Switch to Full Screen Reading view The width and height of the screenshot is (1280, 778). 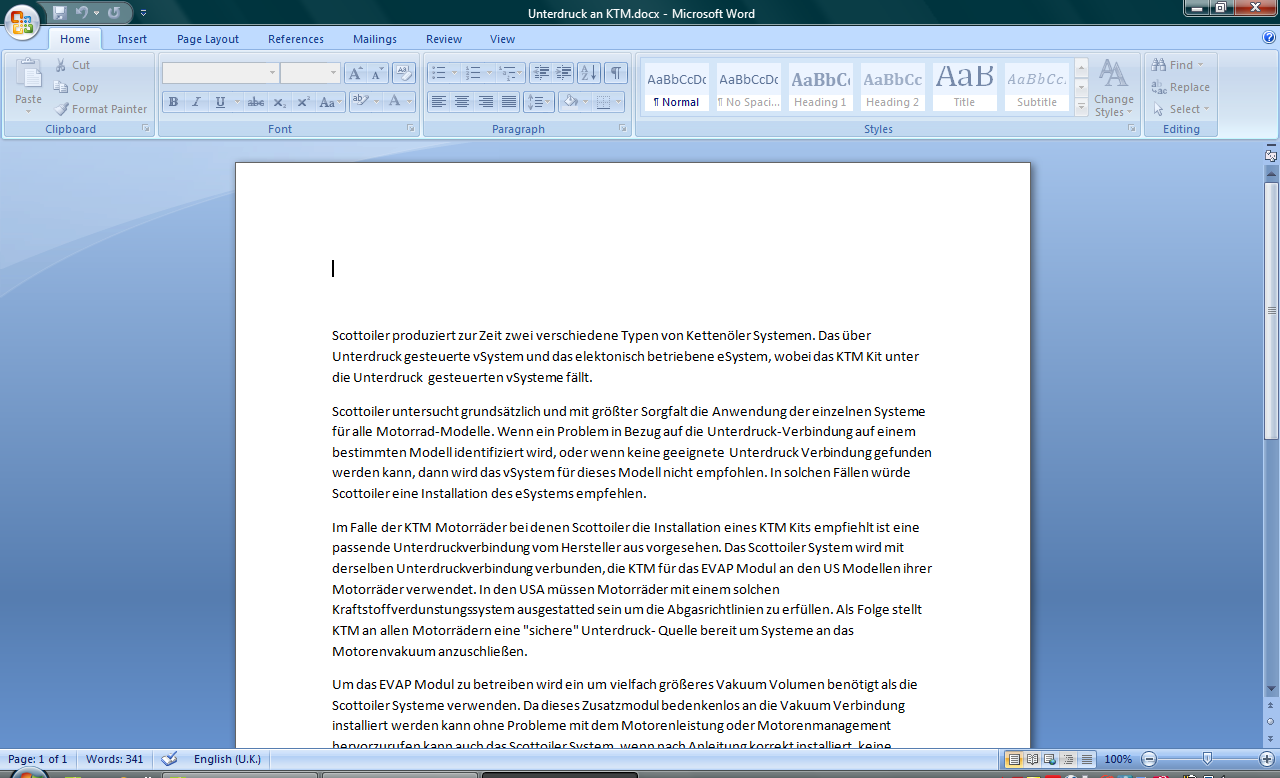(x=1032, y=759)
